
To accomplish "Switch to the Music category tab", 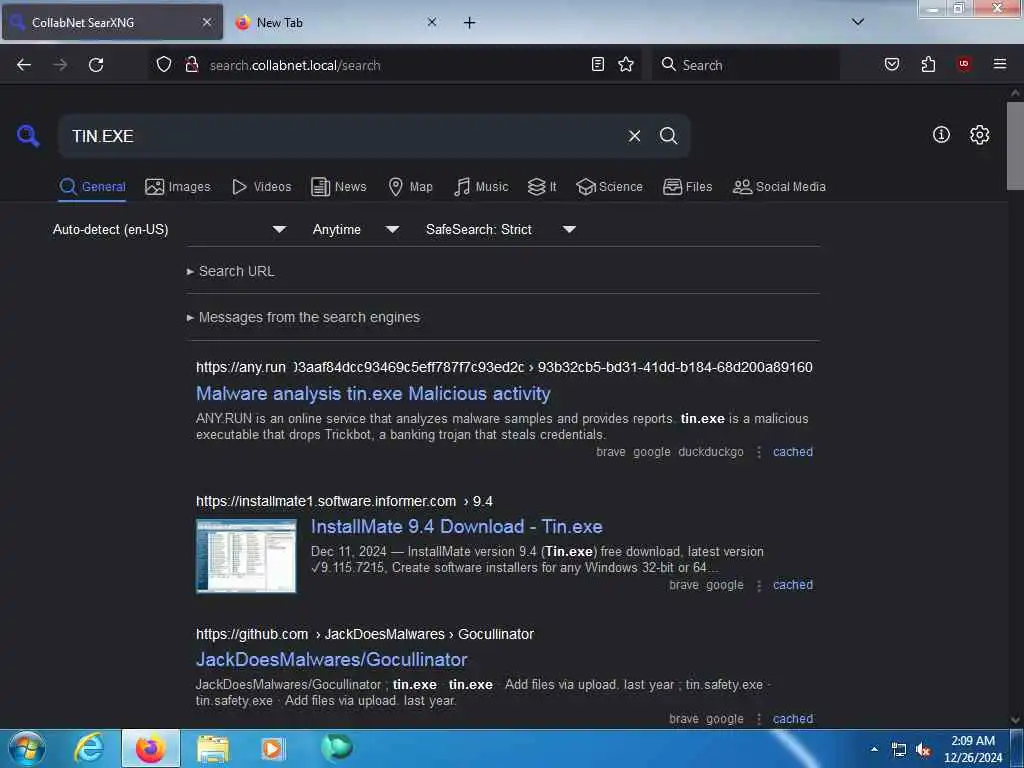I will click(481, 187).
